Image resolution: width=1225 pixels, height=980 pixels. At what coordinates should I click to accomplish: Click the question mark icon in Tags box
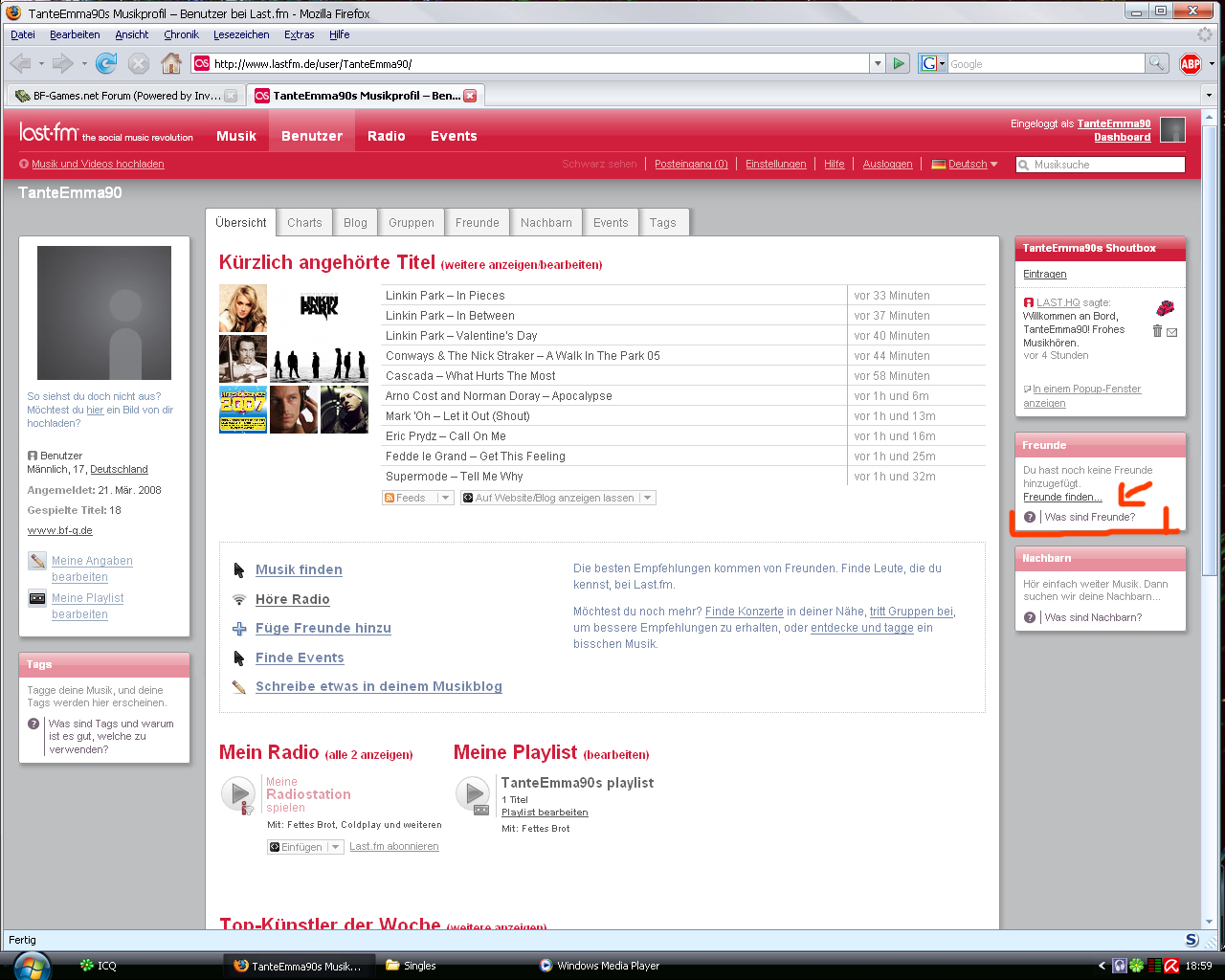coord(33,724)
